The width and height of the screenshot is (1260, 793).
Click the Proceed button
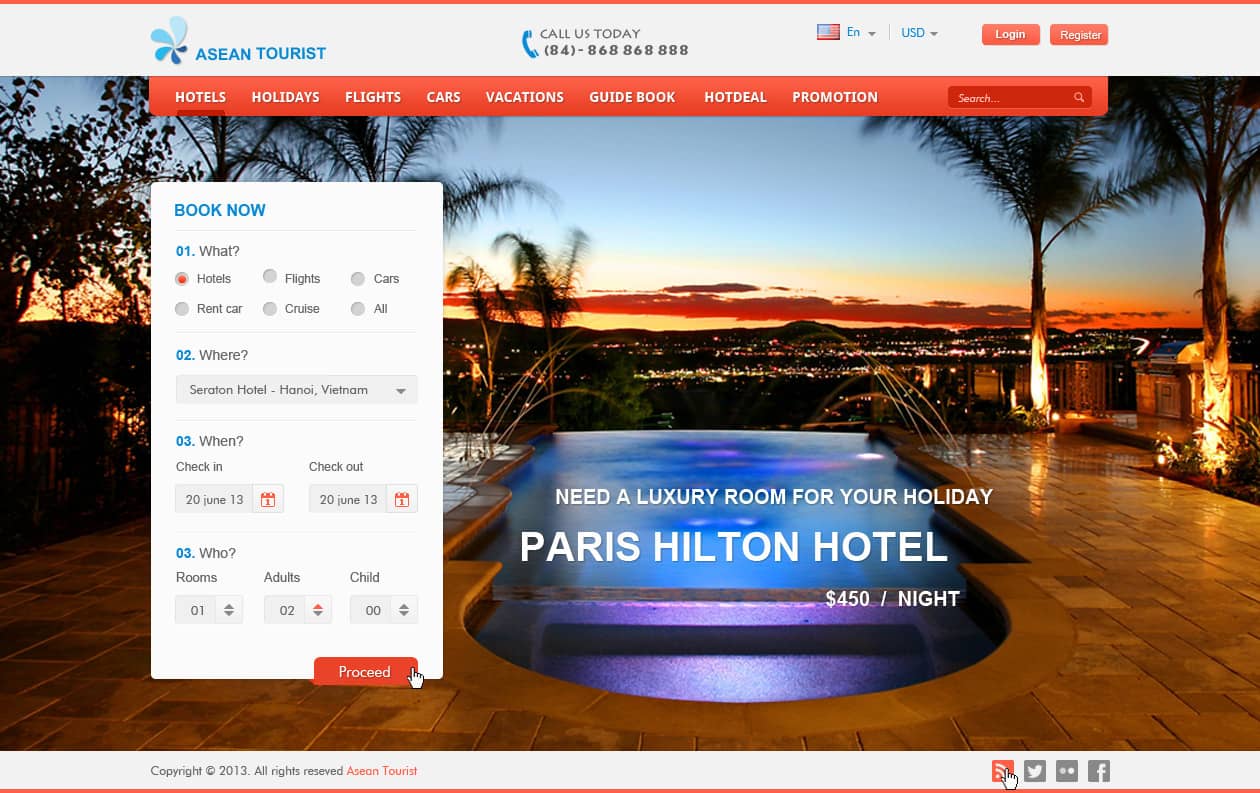(365, 672)
